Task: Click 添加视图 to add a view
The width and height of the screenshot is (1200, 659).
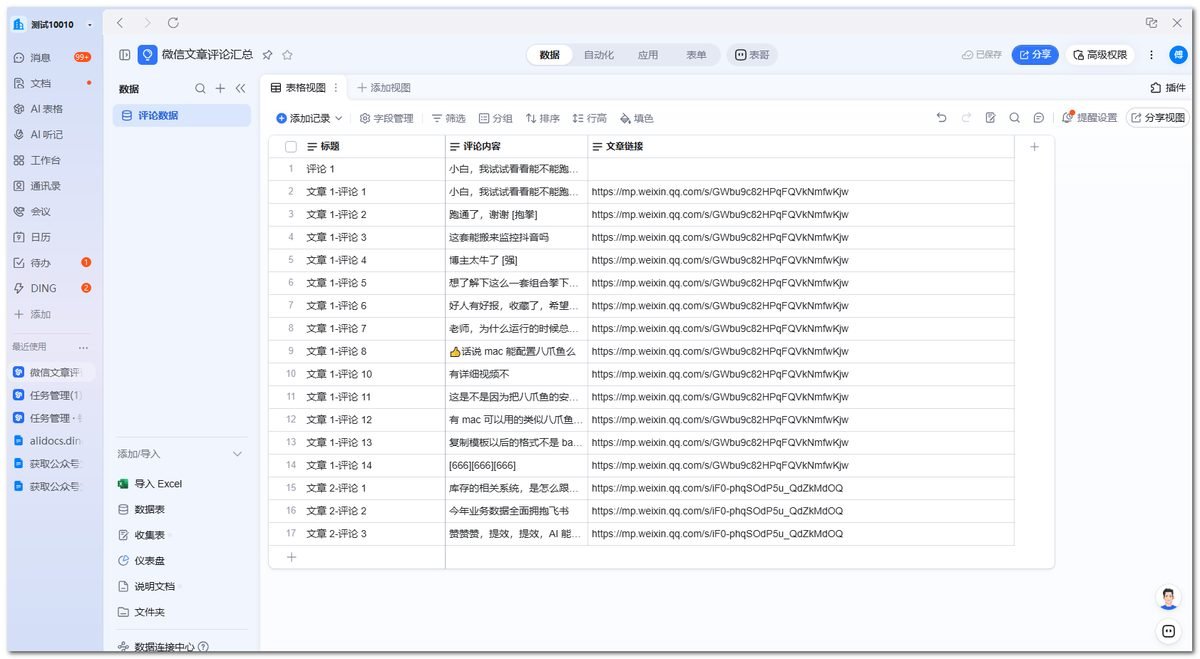Action: [x=385, y=88]
